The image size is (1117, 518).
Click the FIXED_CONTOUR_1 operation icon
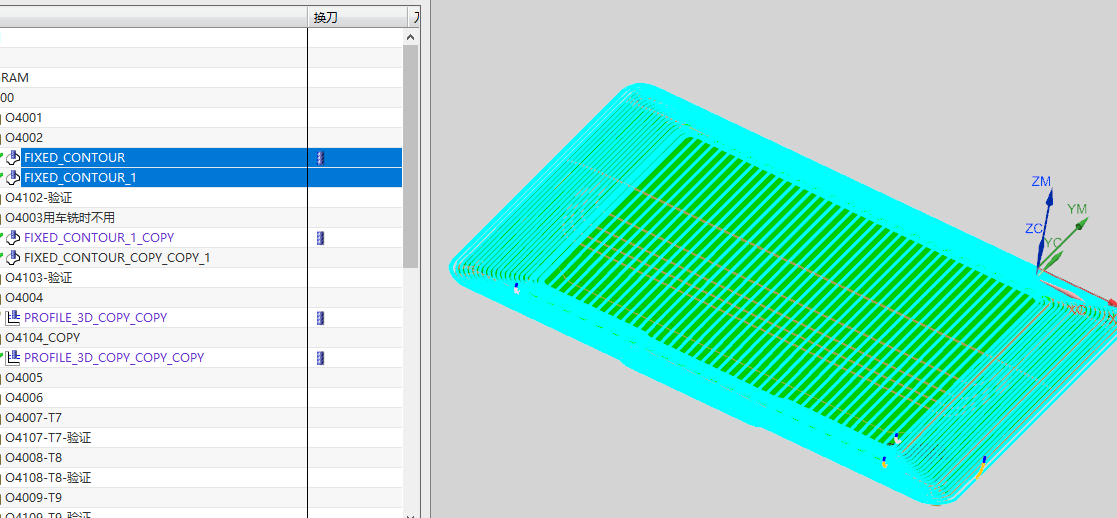tap(13, 178)
